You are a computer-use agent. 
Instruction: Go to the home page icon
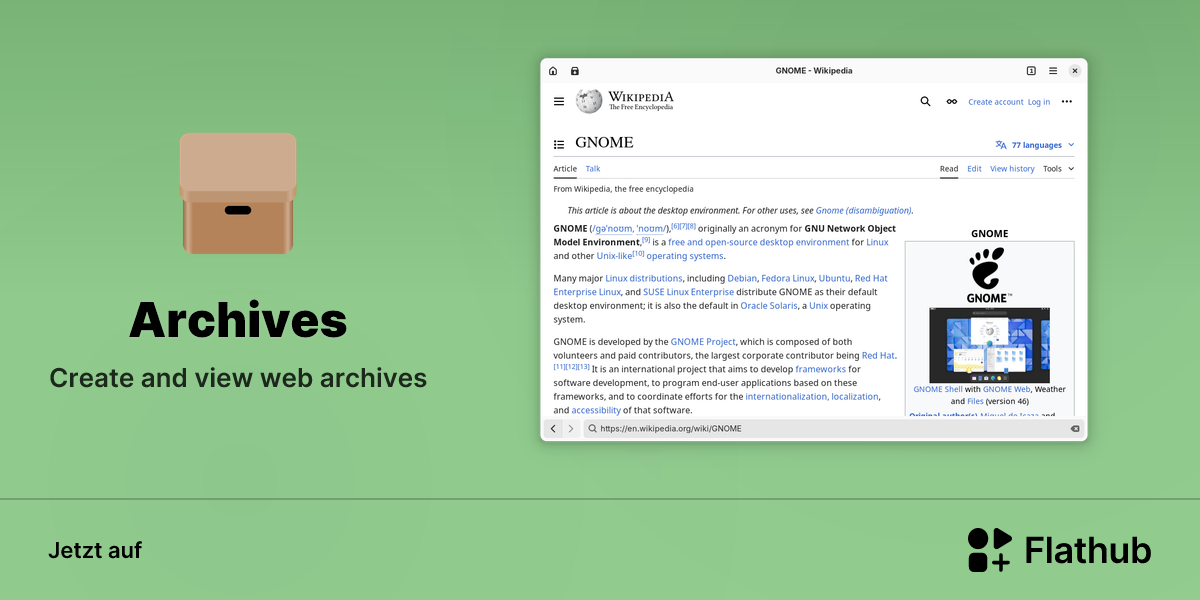point(553,71)
